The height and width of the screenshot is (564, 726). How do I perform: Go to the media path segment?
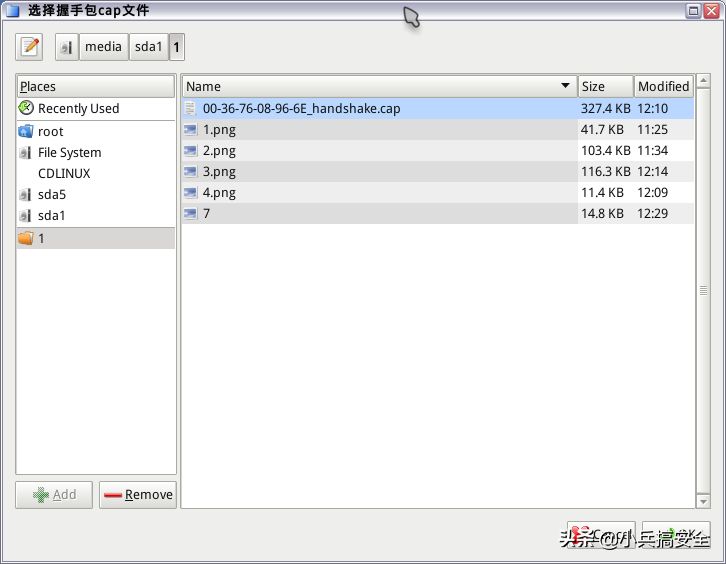point(104,47)
